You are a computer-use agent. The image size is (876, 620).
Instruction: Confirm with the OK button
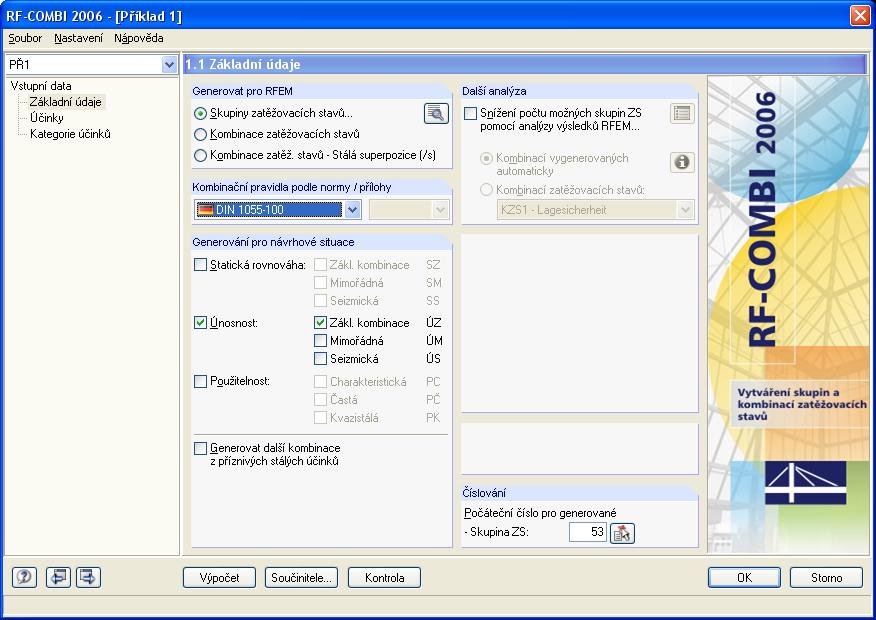(x=744, y=578)
